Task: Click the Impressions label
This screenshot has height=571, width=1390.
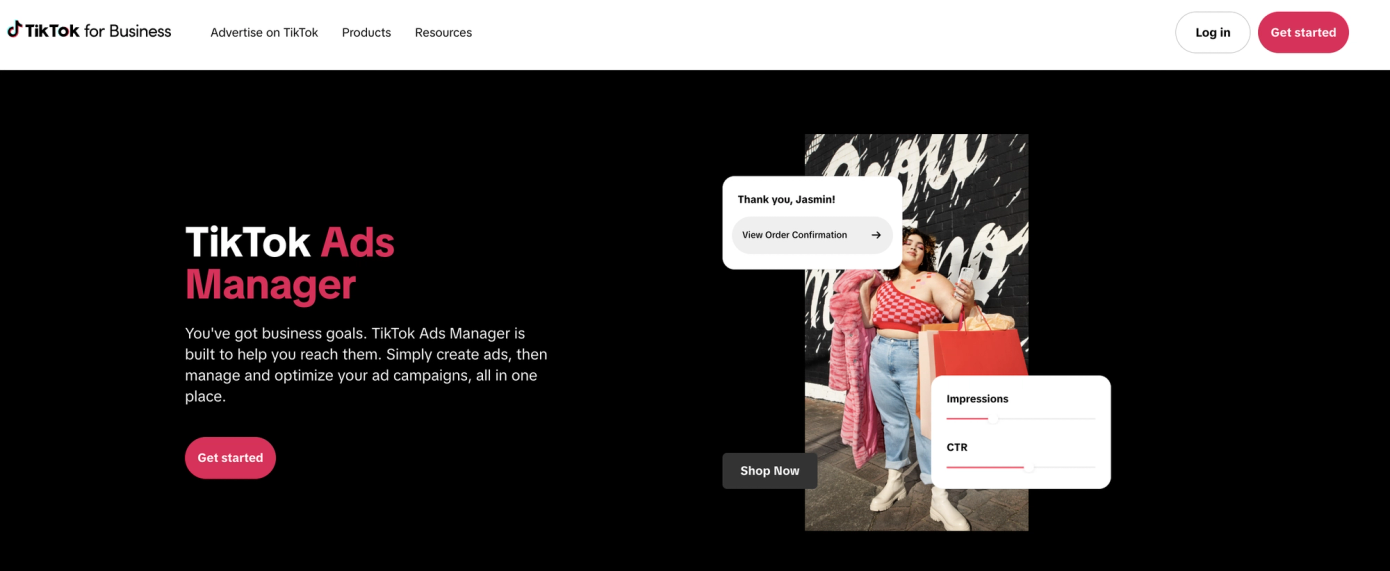Action: [977, 398]
